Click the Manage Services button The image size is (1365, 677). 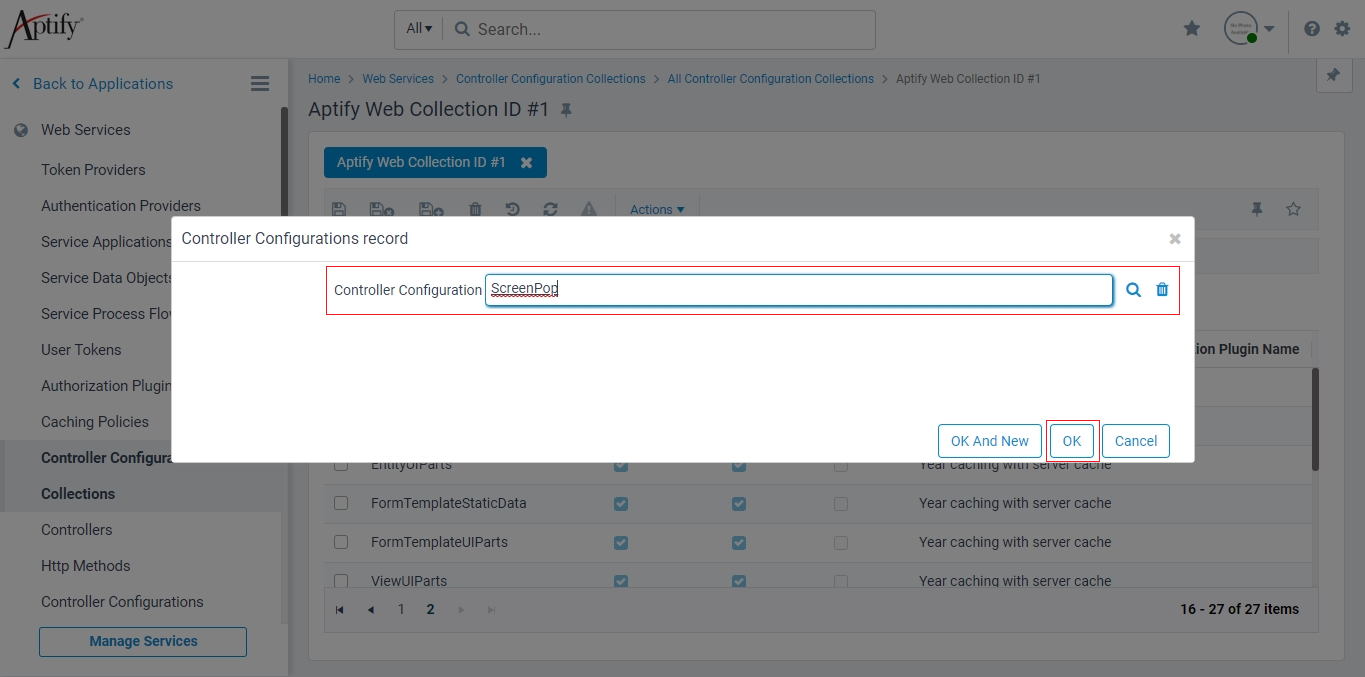143,642
